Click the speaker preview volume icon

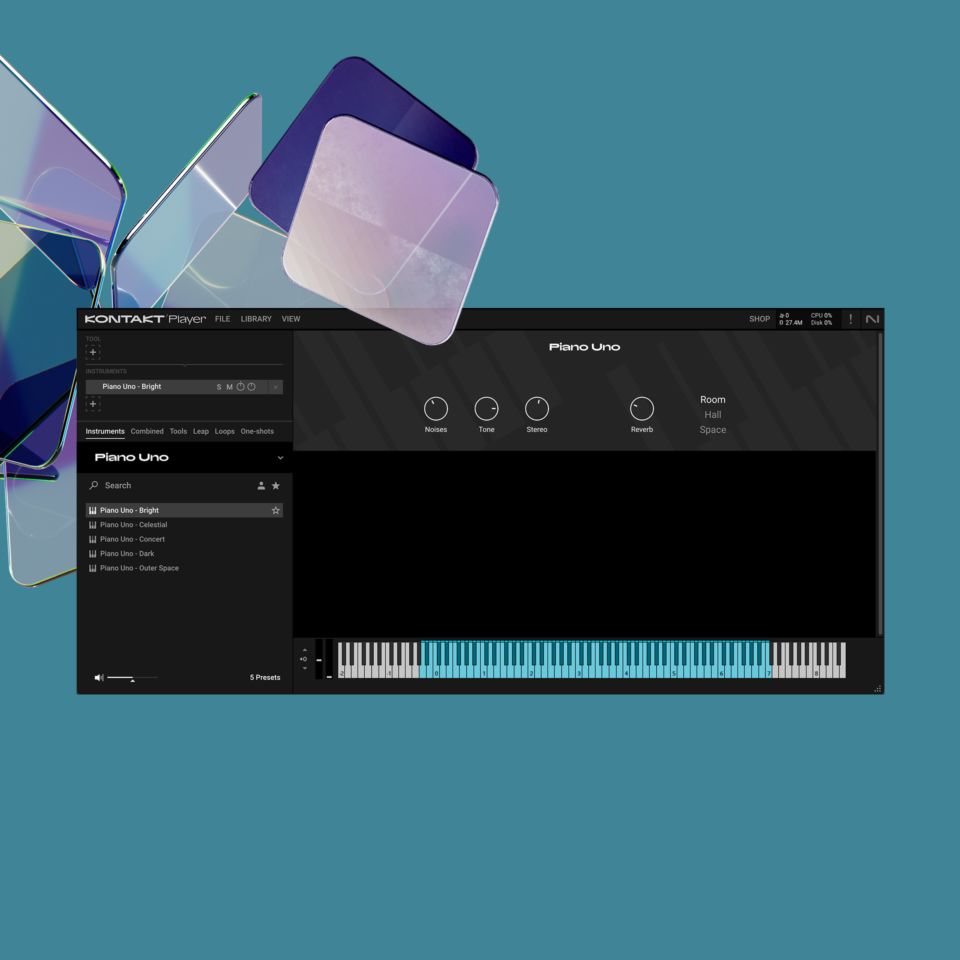coord(98,678)
